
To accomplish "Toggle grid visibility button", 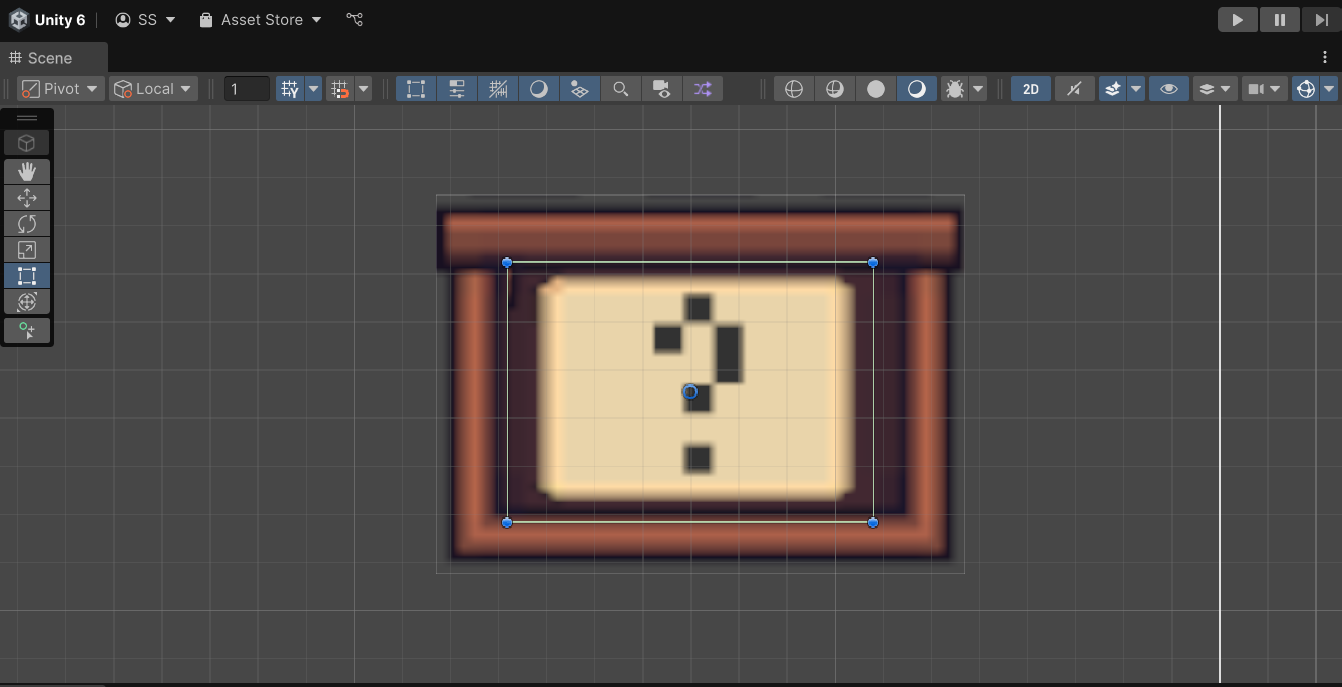I will 290,89.
